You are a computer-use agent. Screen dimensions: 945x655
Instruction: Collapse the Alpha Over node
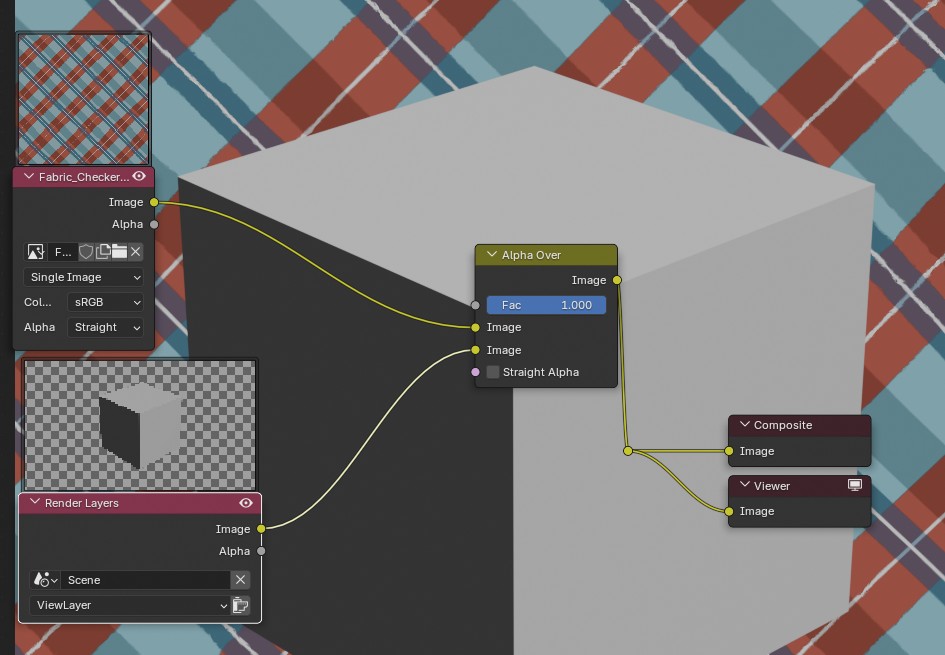click(x=491, y=255)
